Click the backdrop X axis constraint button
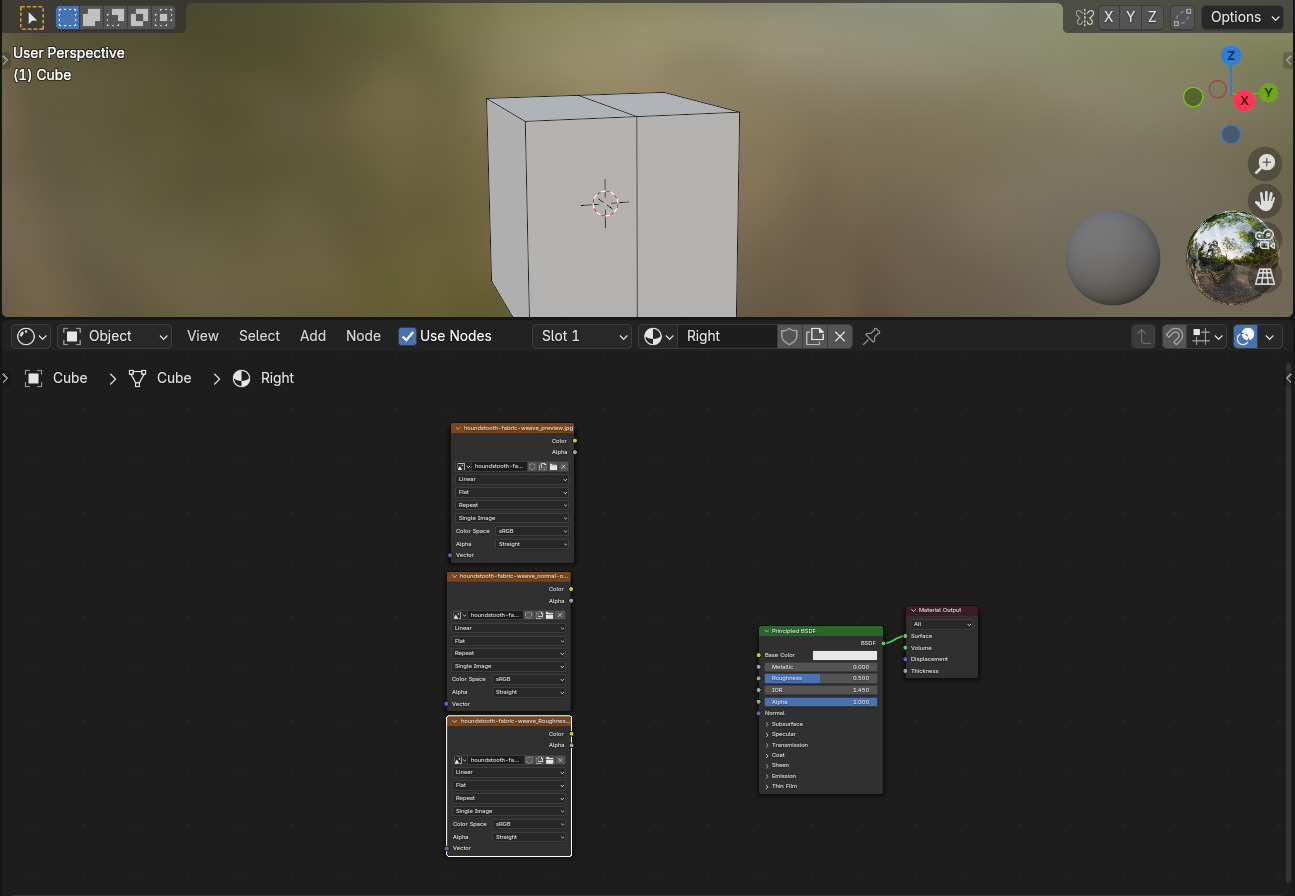Viewport: 1295px width, 896px height. point(1108,17)
